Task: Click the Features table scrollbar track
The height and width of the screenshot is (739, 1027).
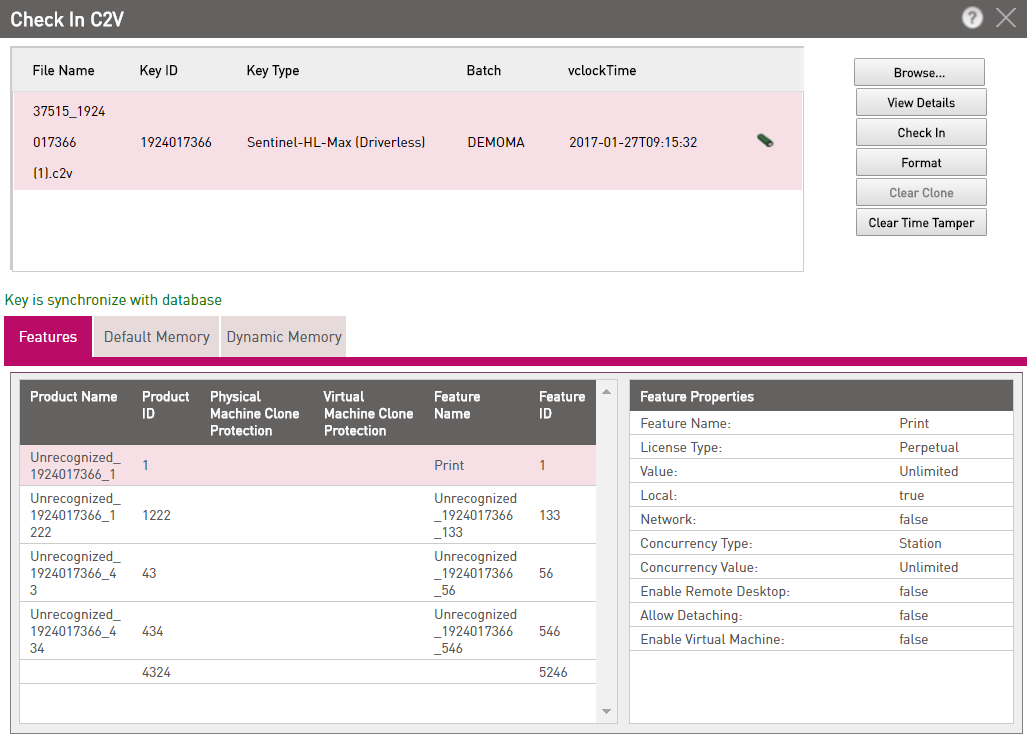Action: 606,550
